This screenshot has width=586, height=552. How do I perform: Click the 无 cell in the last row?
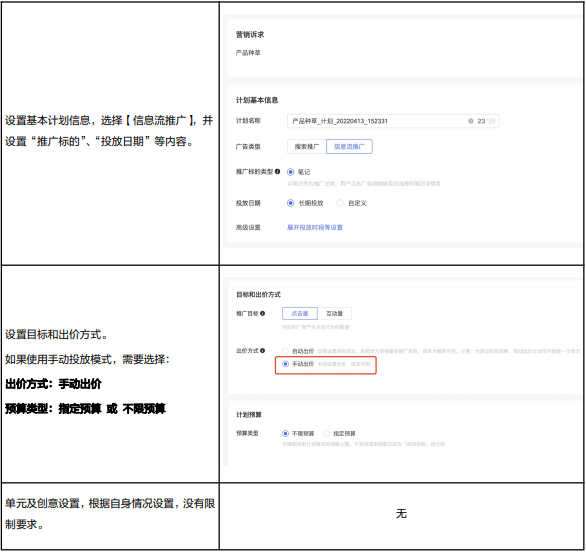click(x=401, y=514)
